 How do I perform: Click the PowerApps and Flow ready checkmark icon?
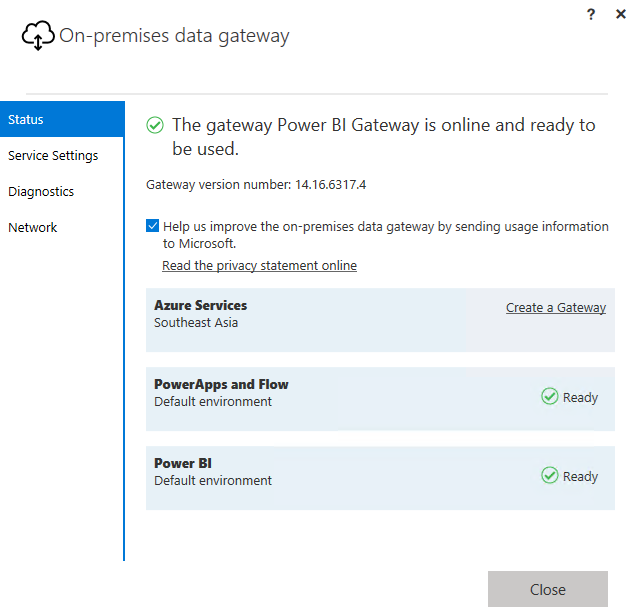pyautogui.click(x=549, y=396)
